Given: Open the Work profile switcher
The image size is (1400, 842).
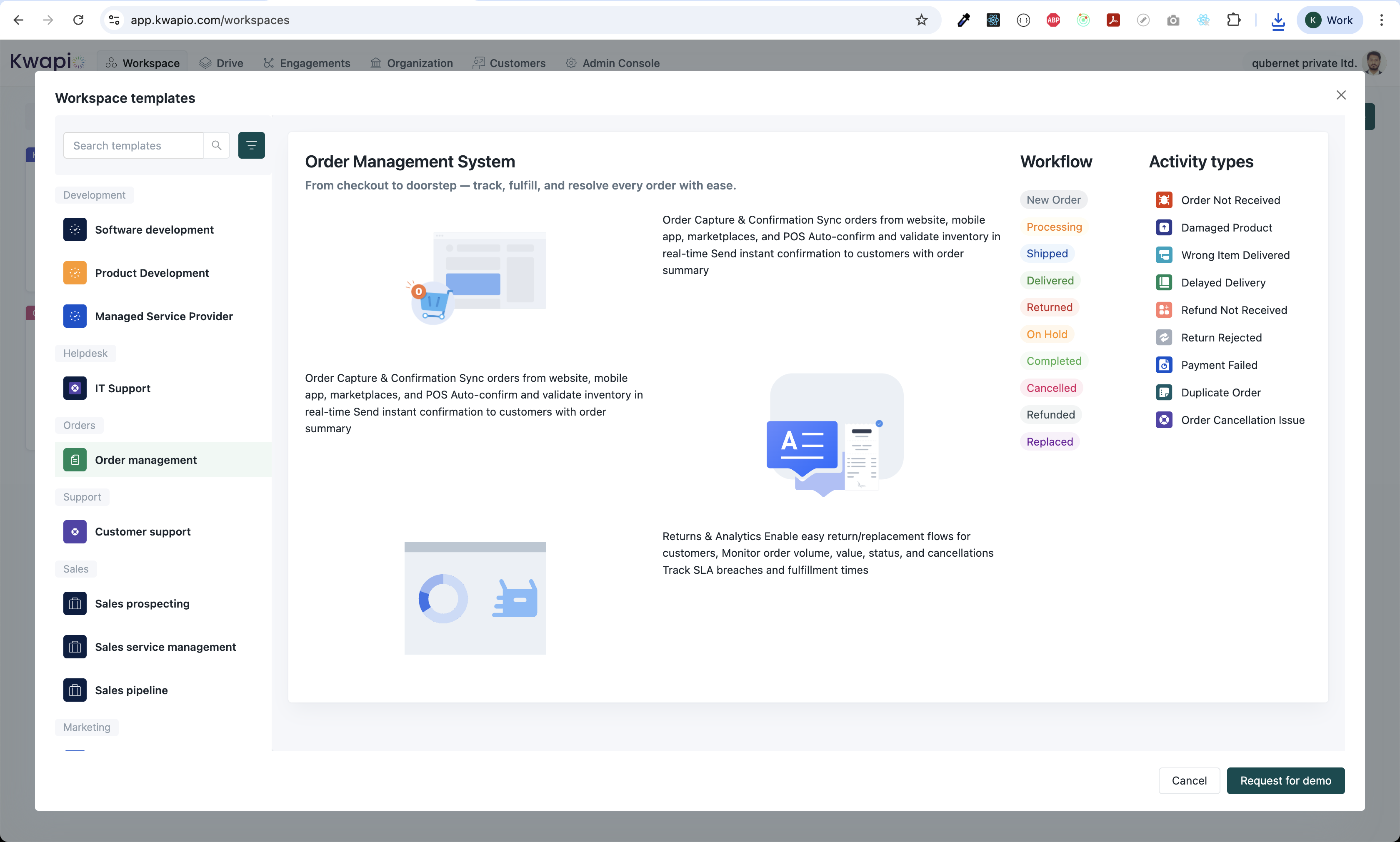Looking at the screenshot, I should tap(1330, 20).
